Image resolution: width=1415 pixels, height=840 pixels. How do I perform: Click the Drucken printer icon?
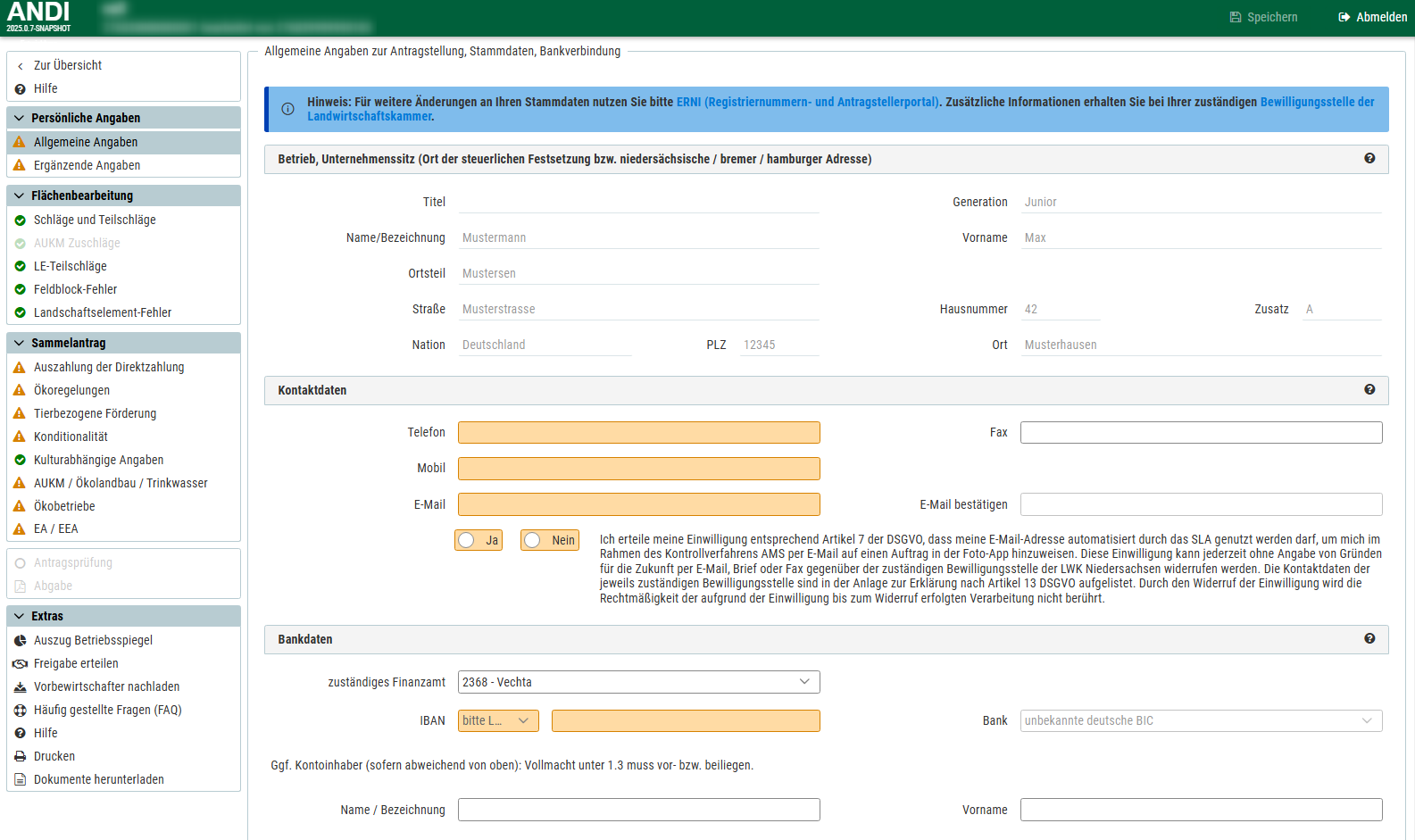pos(20,757)
